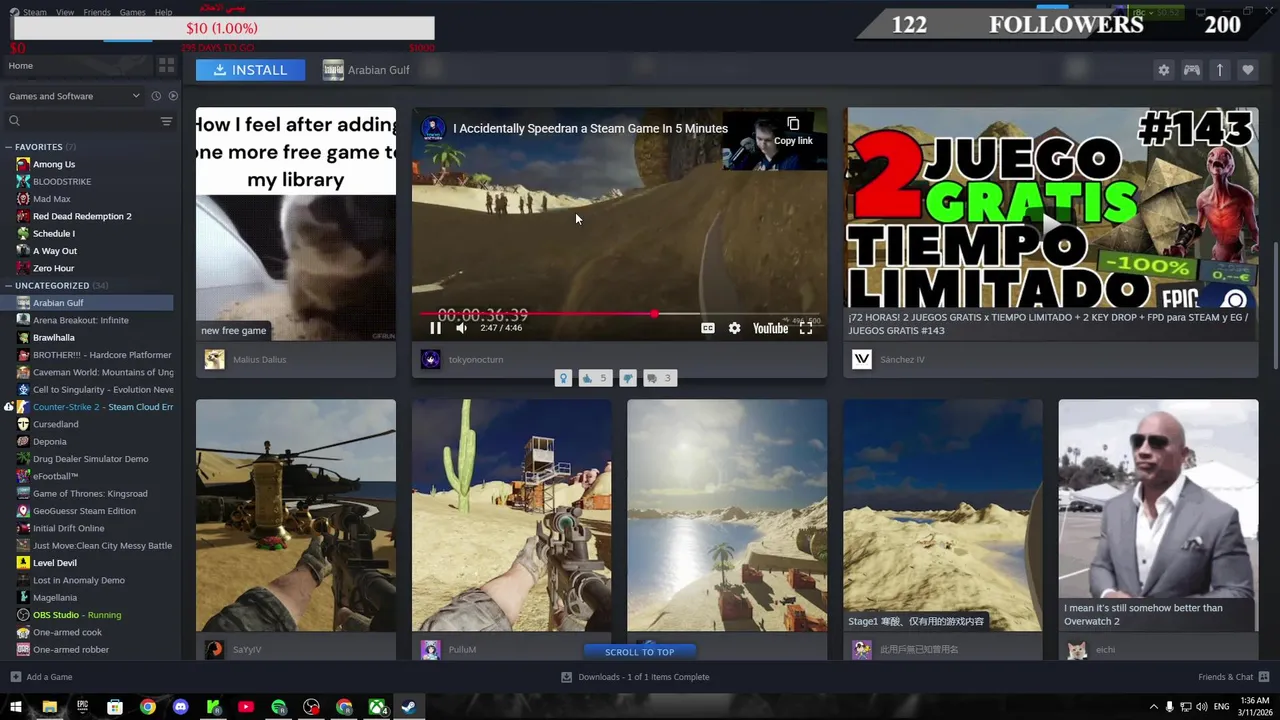Select GeoGuessr Steam Edition

(x=84, y=511)
